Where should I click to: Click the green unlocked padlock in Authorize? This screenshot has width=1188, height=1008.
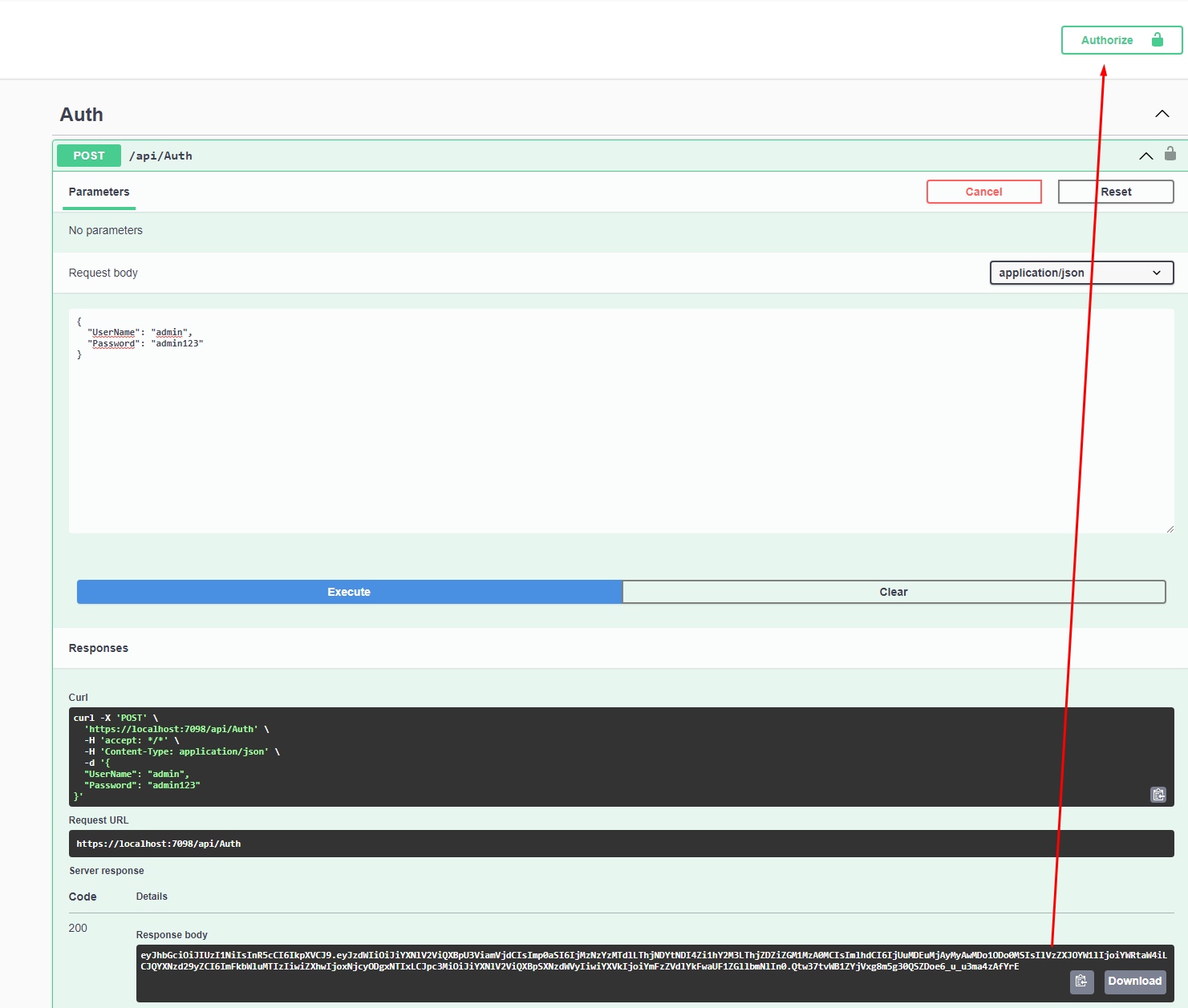click(x=1158, y=39)
